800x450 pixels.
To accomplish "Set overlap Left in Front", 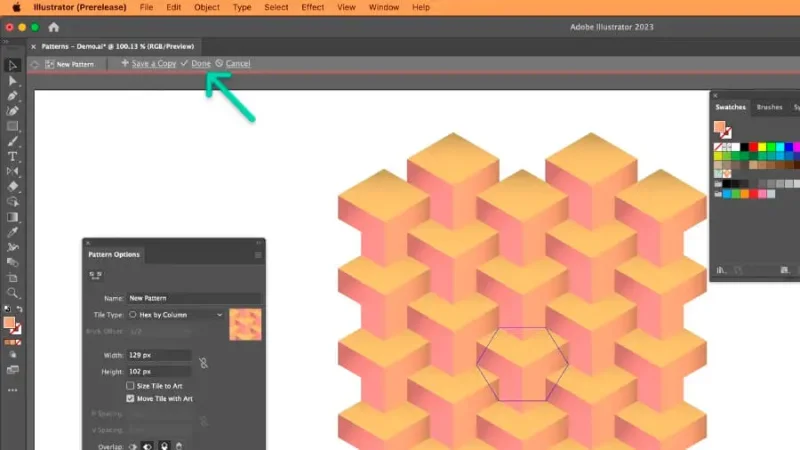I will point(133,446).
